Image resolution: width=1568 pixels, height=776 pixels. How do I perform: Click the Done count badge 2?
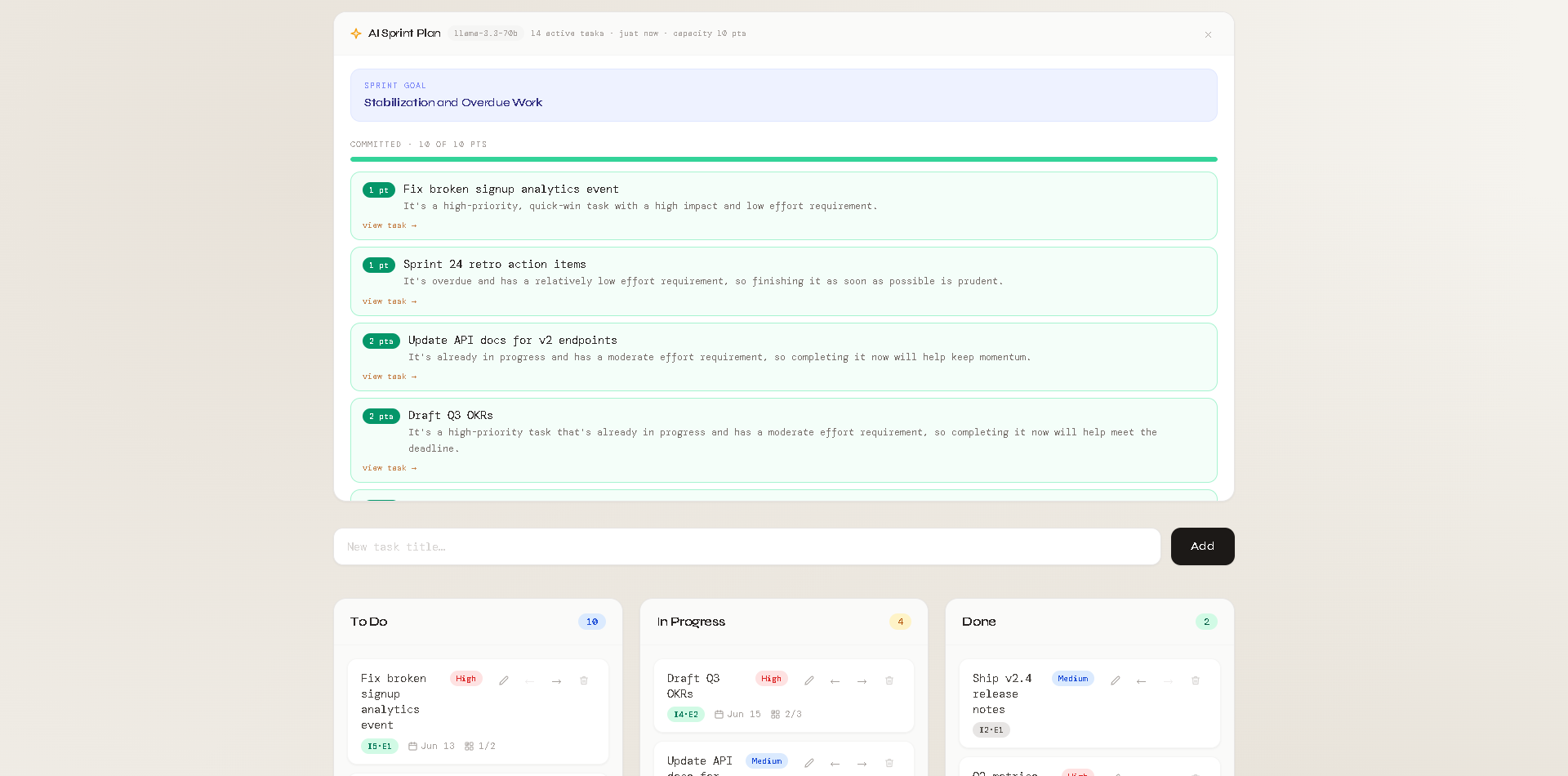tap(1206, 622)
